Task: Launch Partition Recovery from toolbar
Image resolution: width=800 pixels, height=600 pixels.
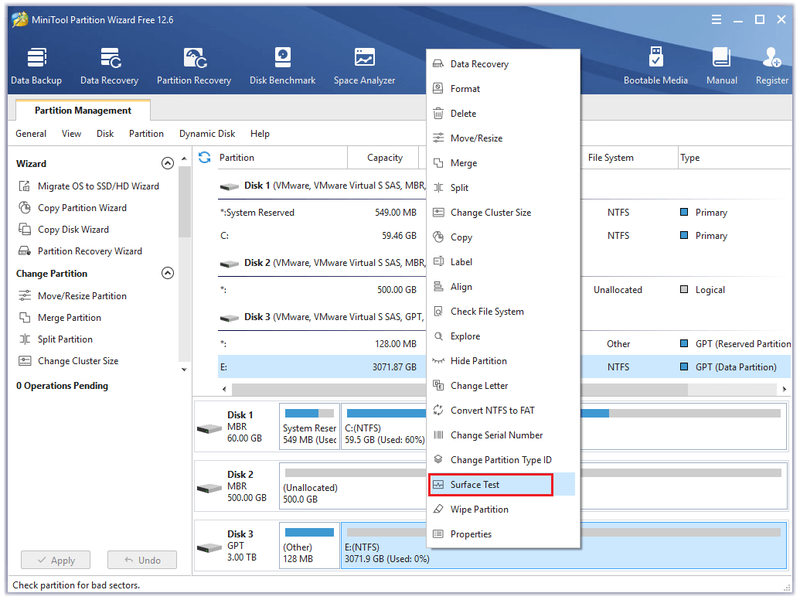Action: (194, 66)
